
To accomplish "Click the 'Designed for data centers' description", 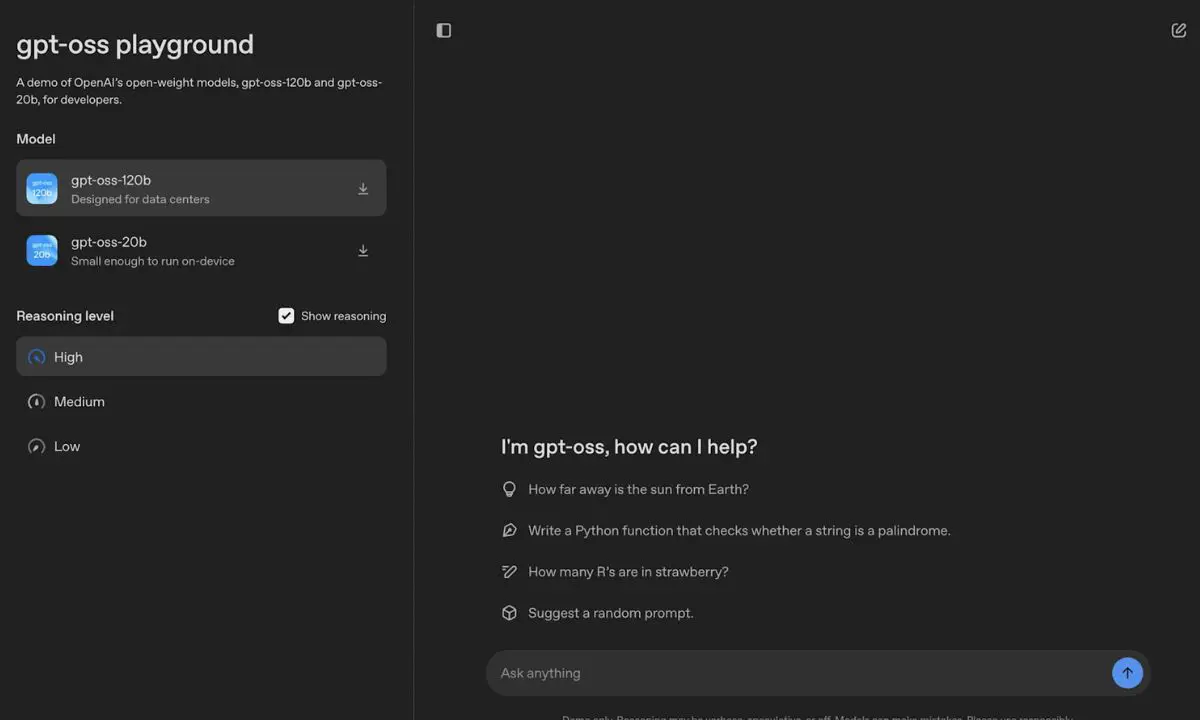I will tap(140, 200).
